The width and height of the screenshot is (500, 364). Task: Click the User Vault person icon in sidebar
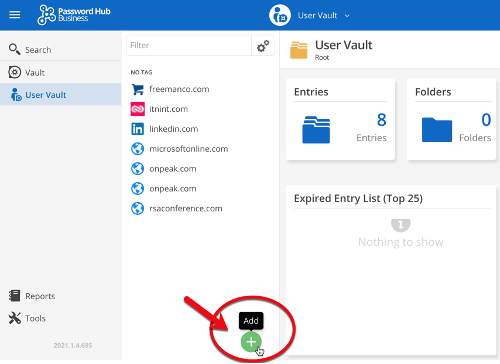(16, 95)
